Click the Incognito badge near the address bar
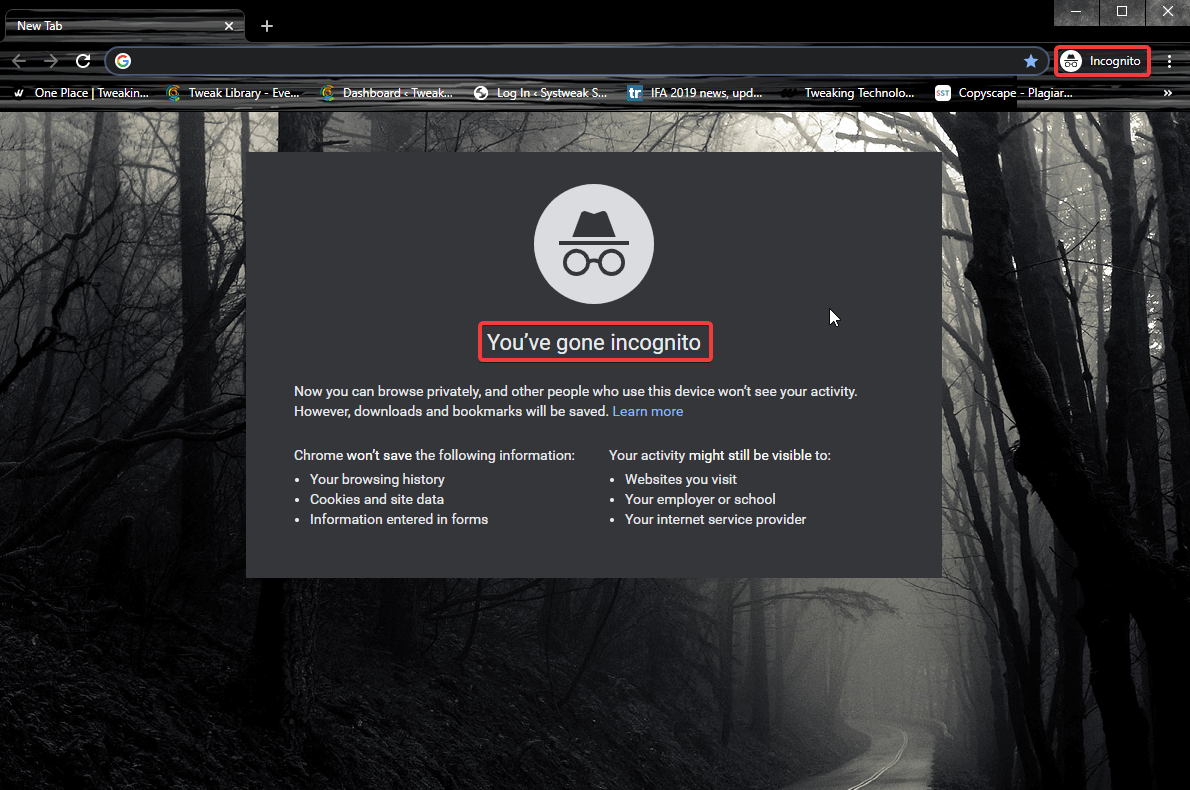The height and width of the screenshot is (790, 1190). click(1102, 61)
